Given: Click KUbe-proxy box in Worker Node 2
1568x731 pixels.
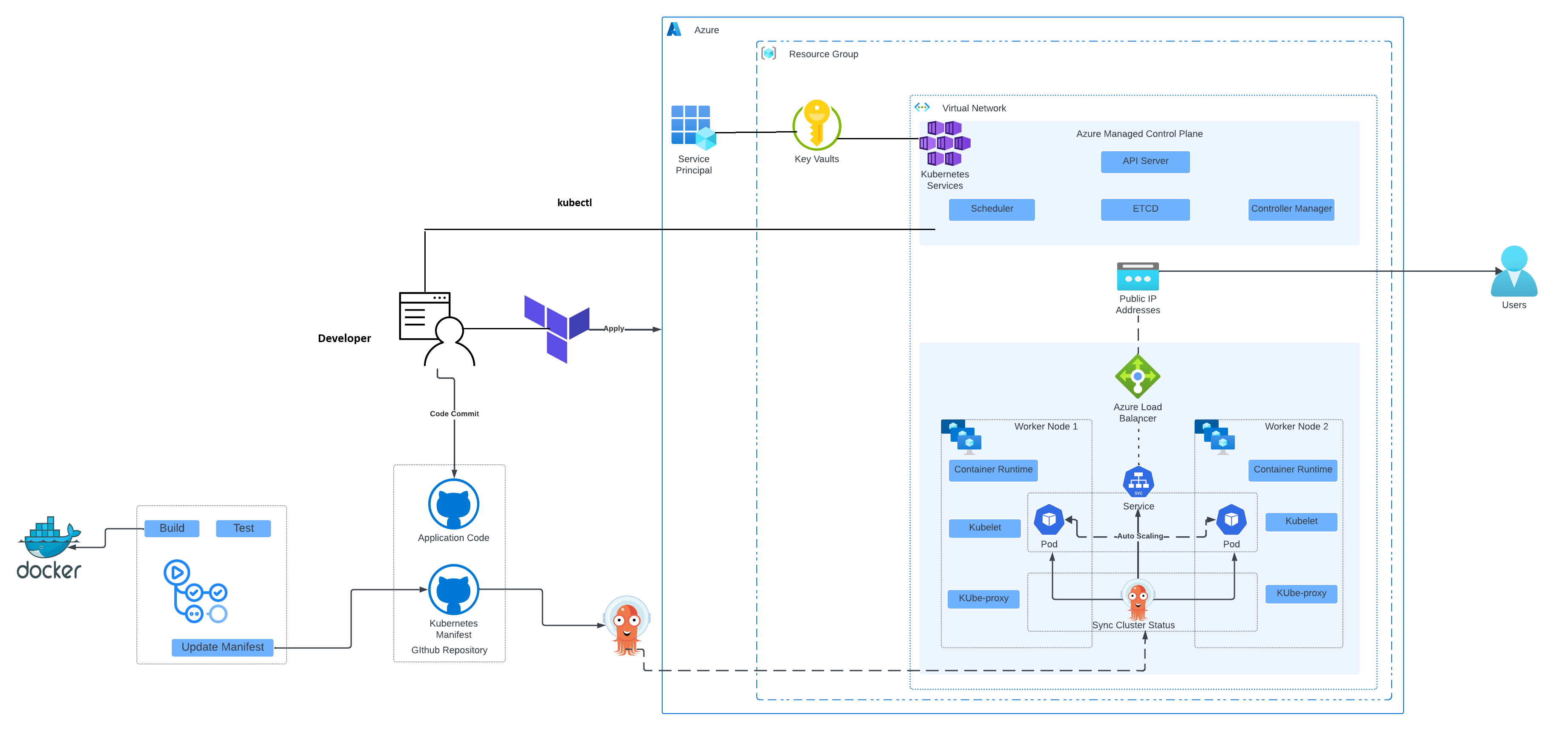Looking at the screenshot, I should coord(1301,593).
